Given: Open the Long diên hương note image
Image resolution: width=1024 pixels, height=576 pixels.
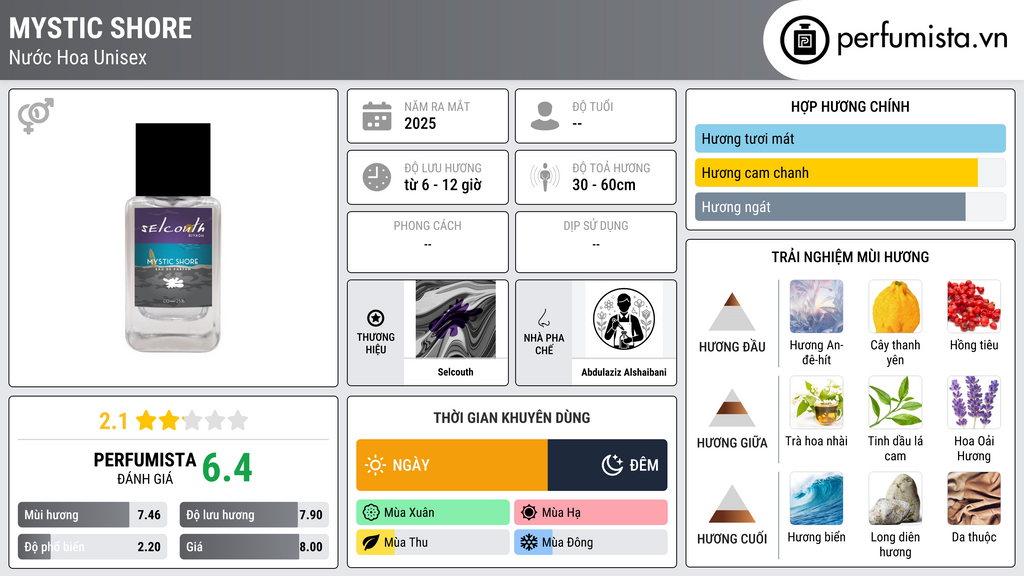Looking at the screenshot, I should (895, 499).
